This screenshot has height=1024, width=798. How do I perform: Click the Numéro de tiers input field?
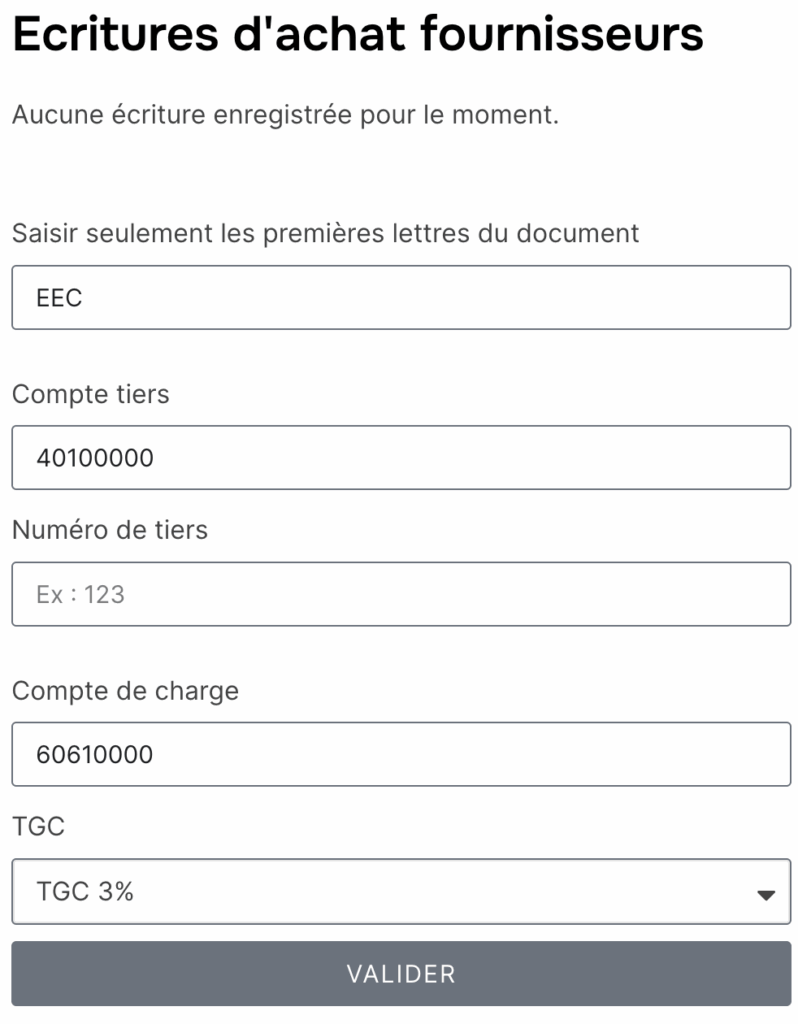point(400,594)
